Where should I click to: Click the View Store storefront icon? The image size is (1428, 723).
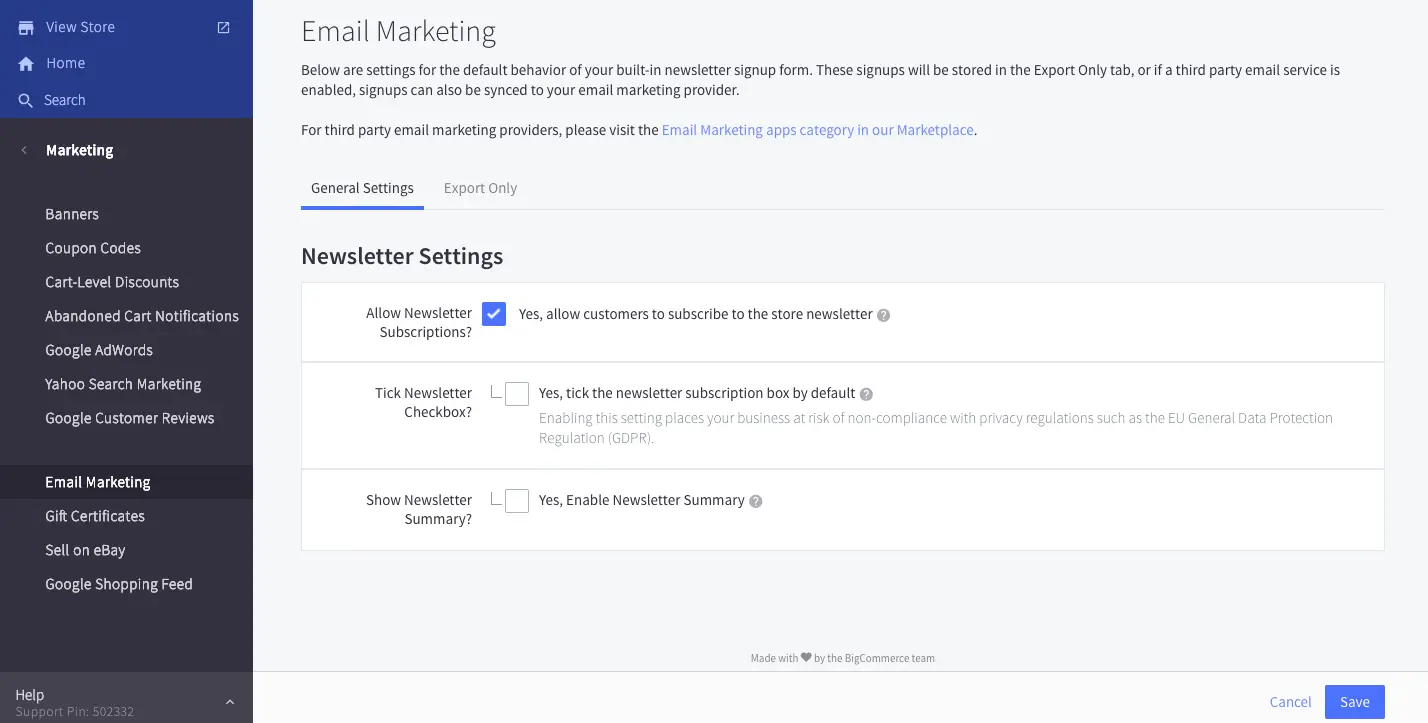click(x=25, y=27)
